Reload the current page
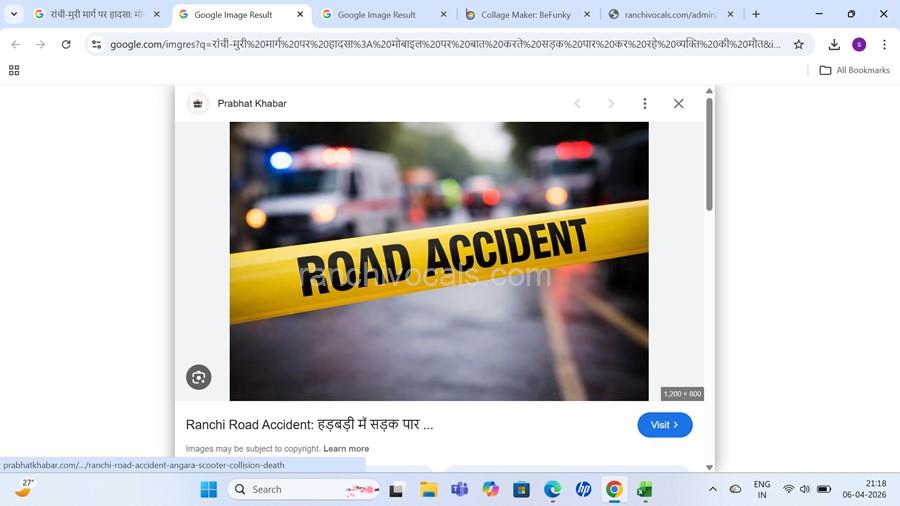Image resolution: width=900 pixels, height=506 pixels. point(66,44)
